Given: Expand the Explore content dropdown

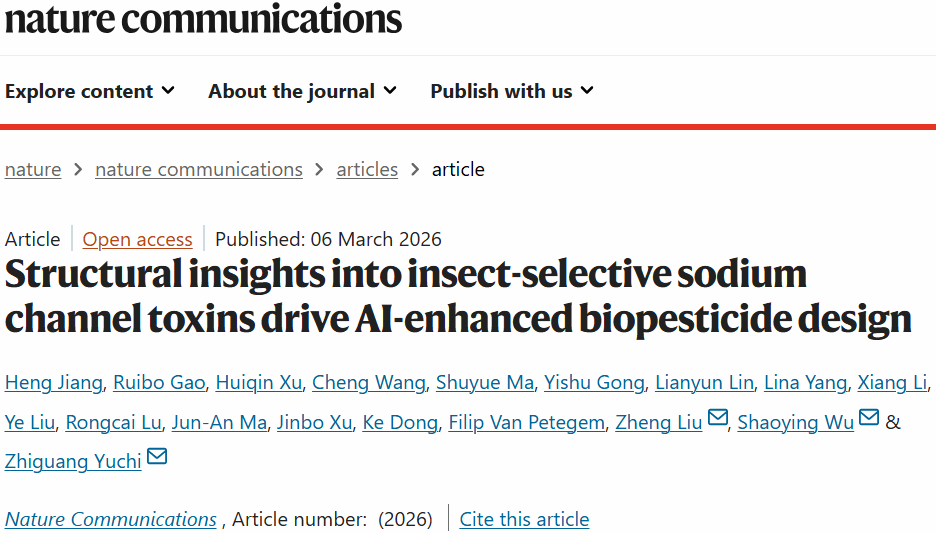Looking at the screenshot, I should (90, 91).
